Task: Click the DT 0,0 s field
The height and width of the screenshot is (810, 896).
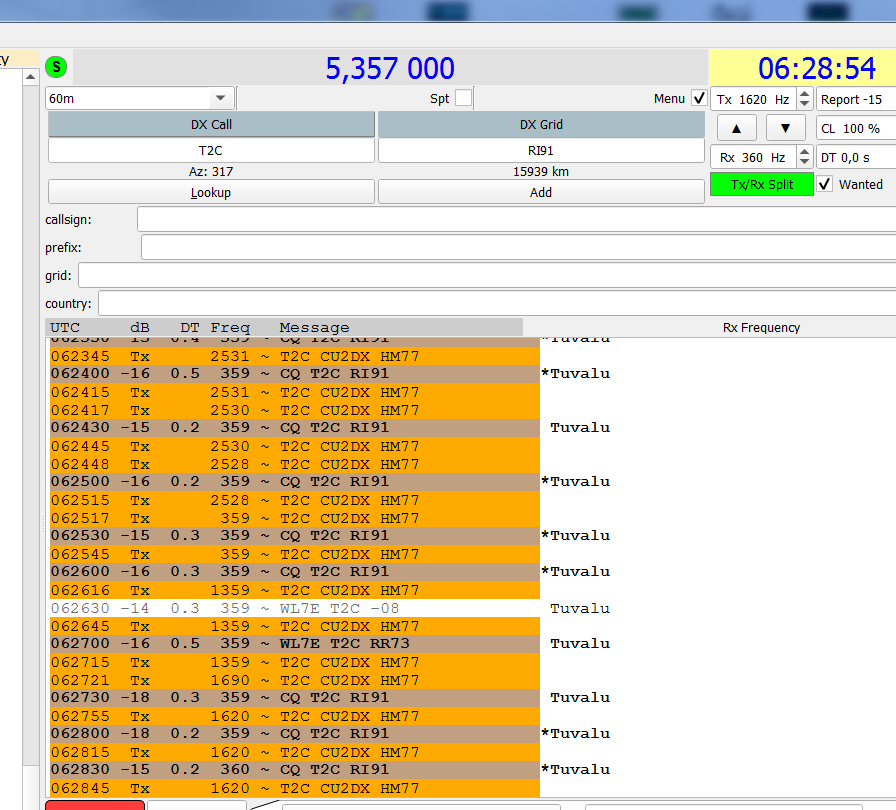Action: click(855, 158)
